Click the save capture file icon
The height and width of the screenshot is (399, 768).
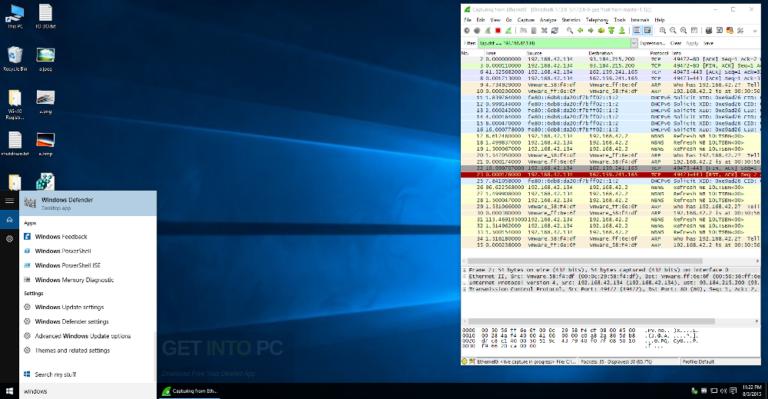(533, 30)
